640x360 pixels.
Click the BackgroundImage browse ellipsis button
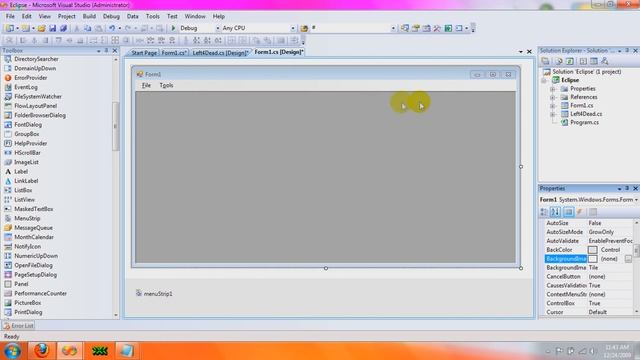click(628, 259)
